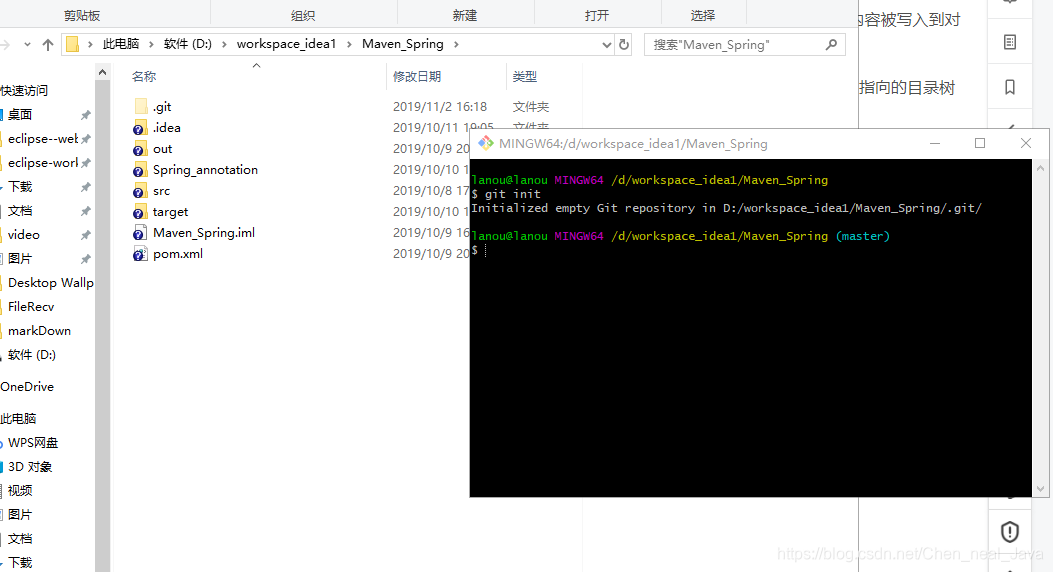Click terminal scrollbar down arrow

point(1040,489)
